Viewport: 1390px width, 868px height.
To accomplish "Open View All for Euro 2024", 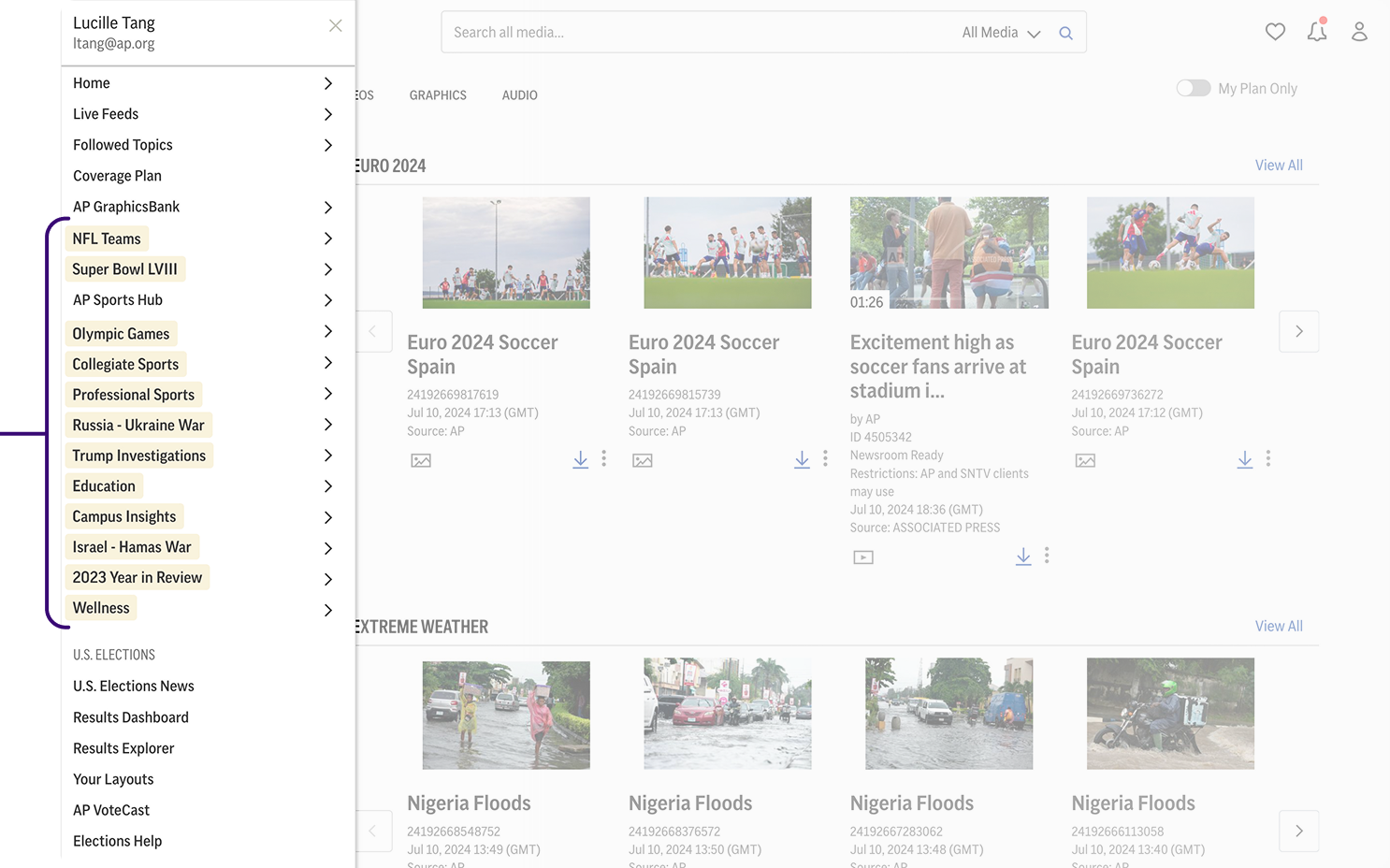I will (x=1279, y=166).
